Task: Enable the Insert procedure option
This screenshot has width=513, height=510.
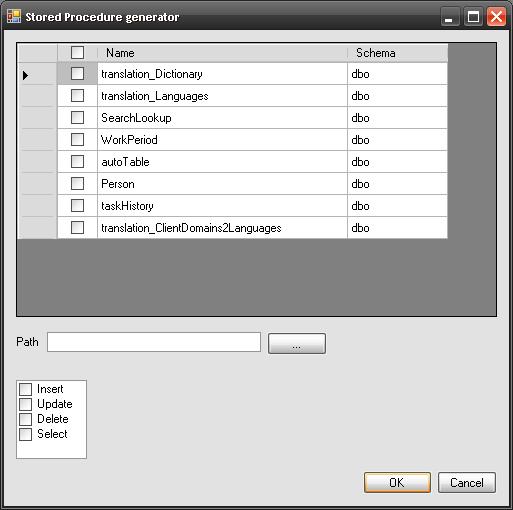Action: [x=25, y=389]
